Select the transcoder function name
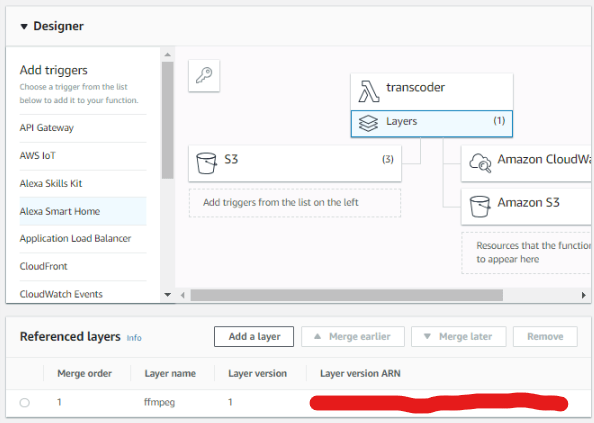The image size is (594, 423). coord(416,87)
